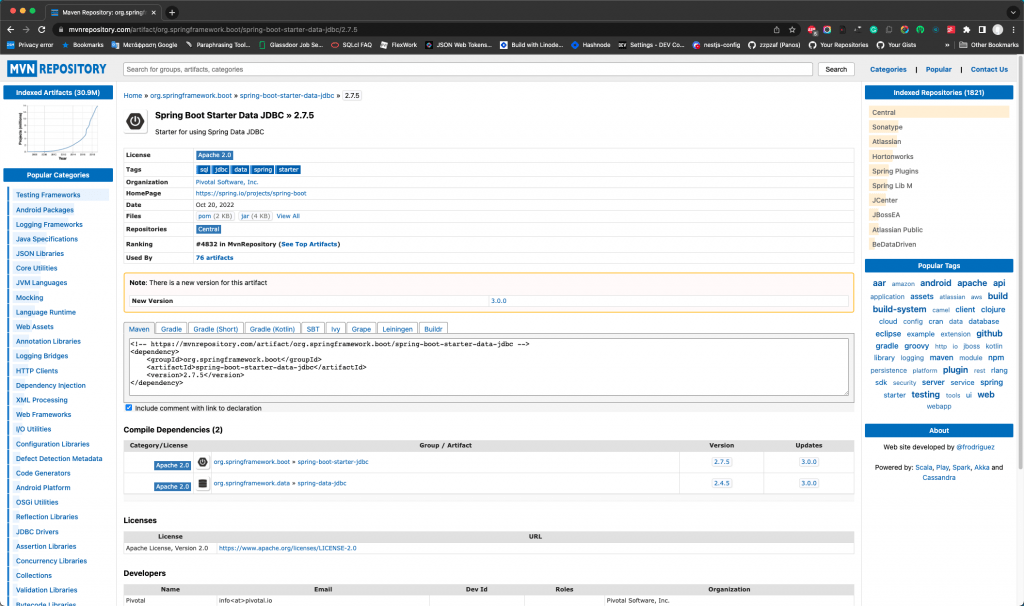Open the Categories top link
The image size is (1024, 606).
point(888,69)
